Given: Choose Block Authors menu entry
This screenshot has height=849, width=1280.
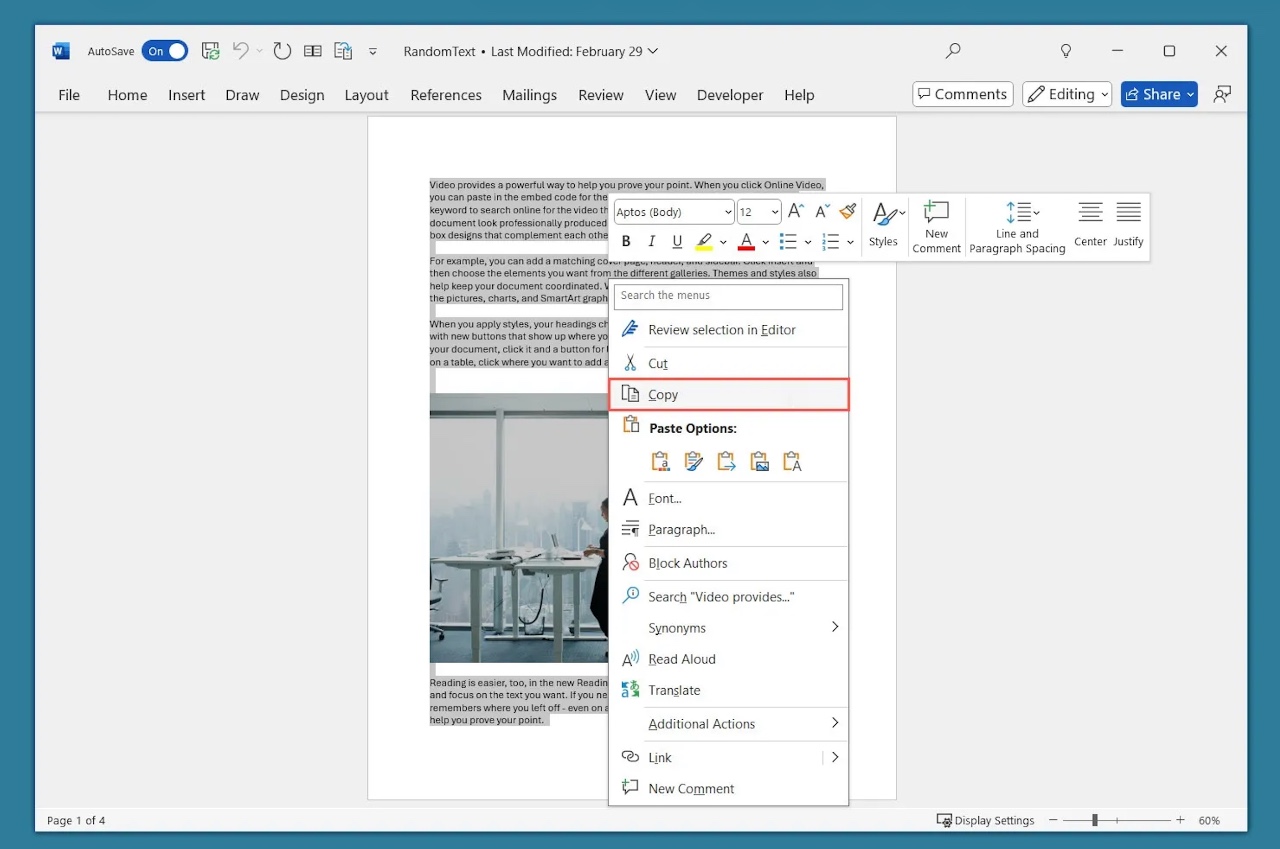Looking at the screenshot, I should 729,563.
